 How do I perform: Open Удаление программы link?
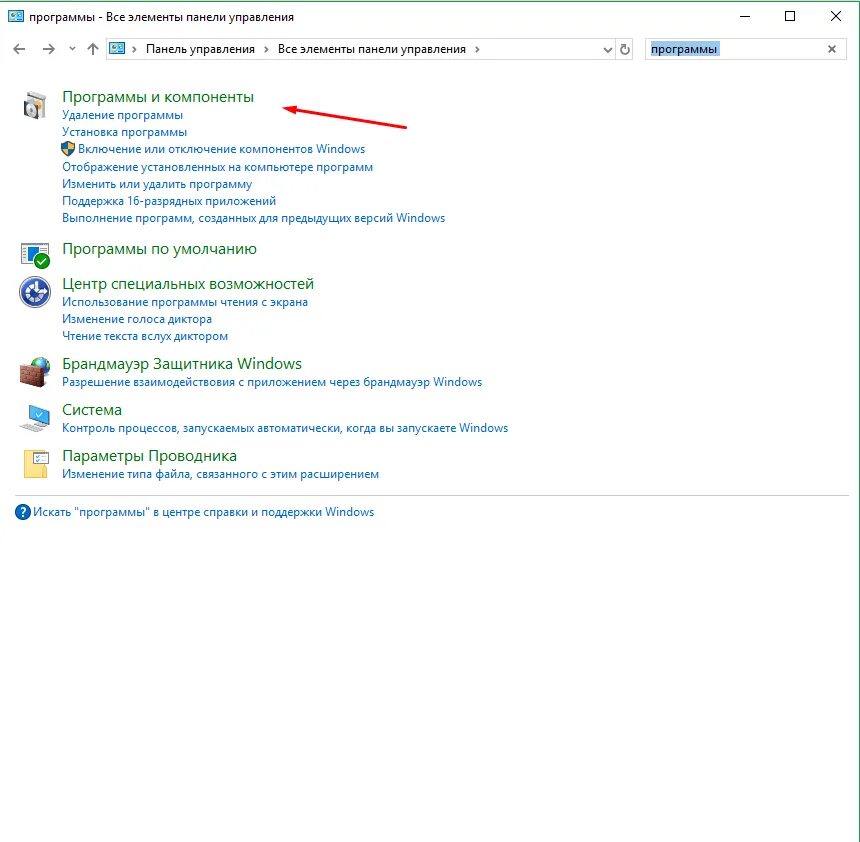click(x=122, y=115)
